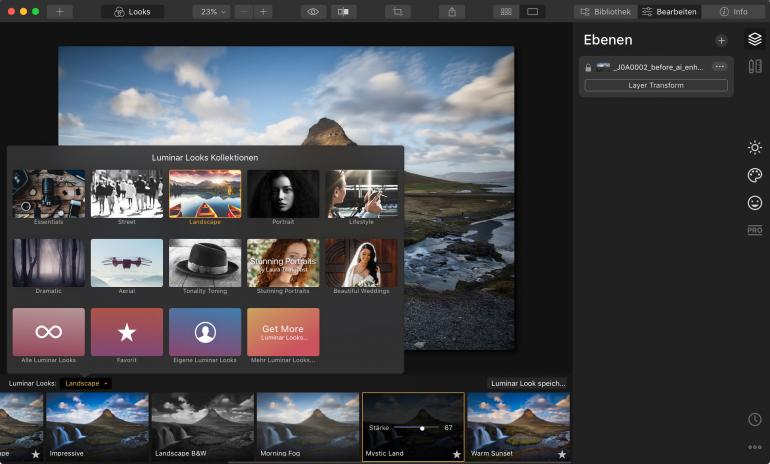Apply the Impressive look
Screen dimensions: 770x464
[x=97, y=426]
